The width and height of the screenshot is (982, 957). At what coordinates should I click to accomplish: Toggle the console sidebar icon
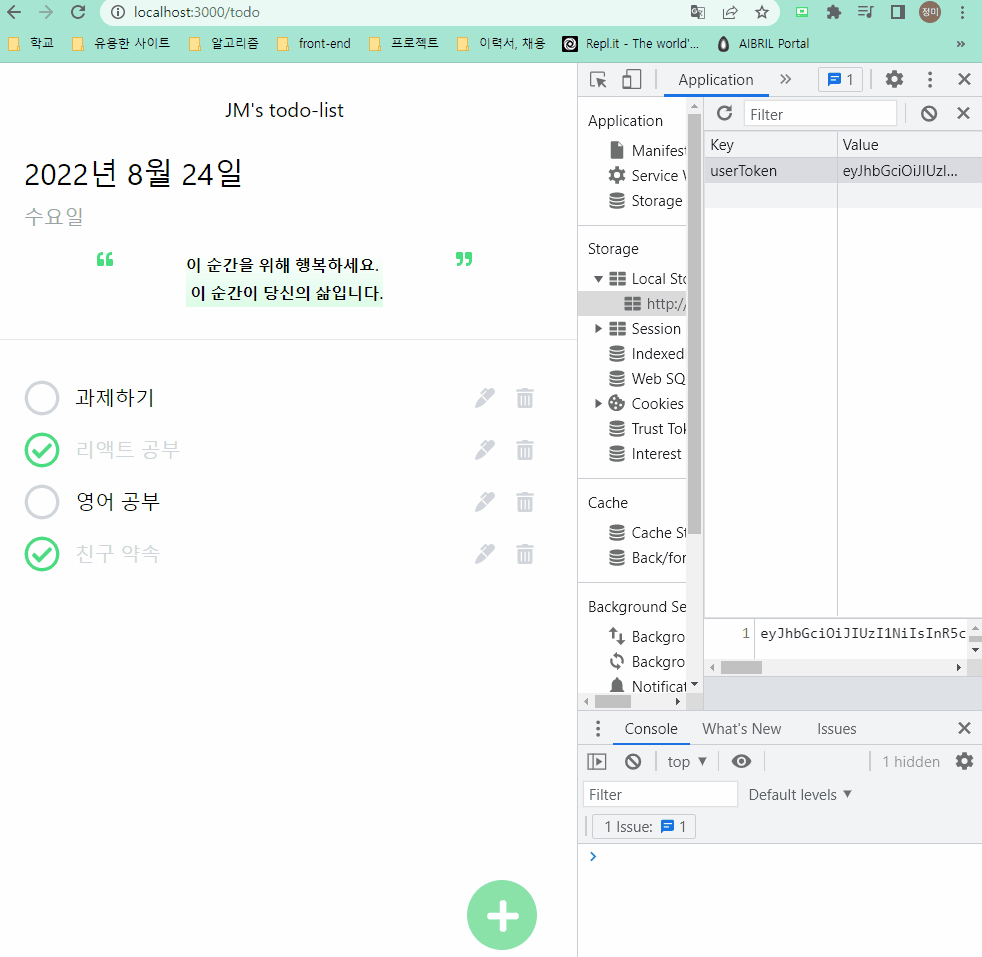[x=597, y=762]
